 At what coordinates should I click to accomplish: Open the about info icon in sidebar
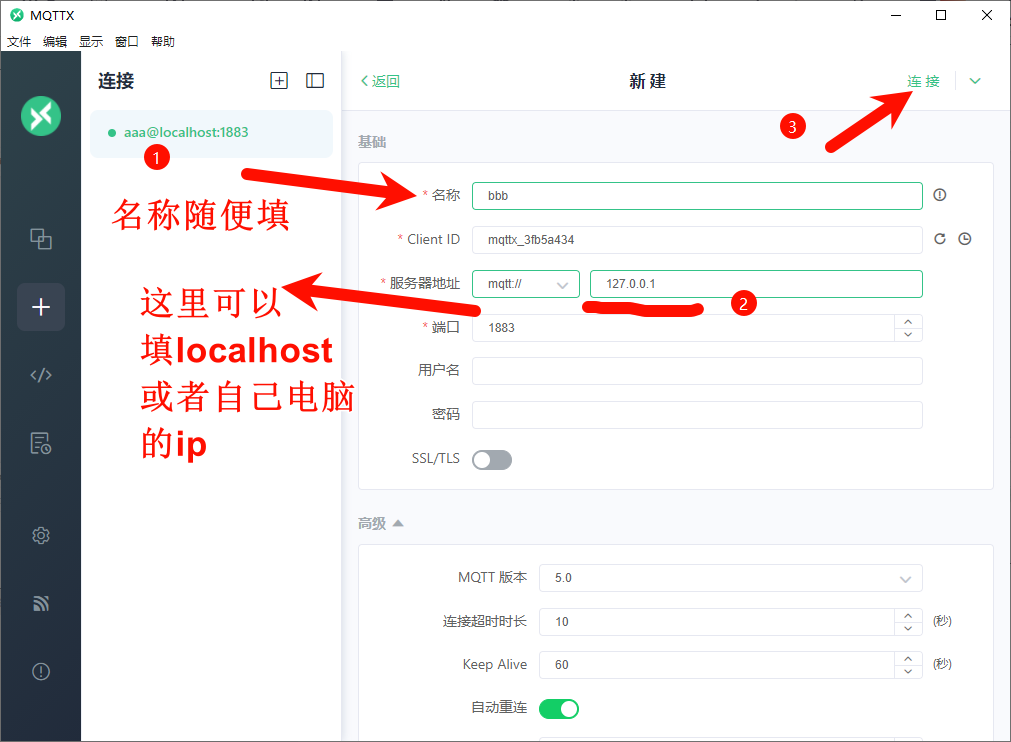pyautogui.click(x=41, y=672)
